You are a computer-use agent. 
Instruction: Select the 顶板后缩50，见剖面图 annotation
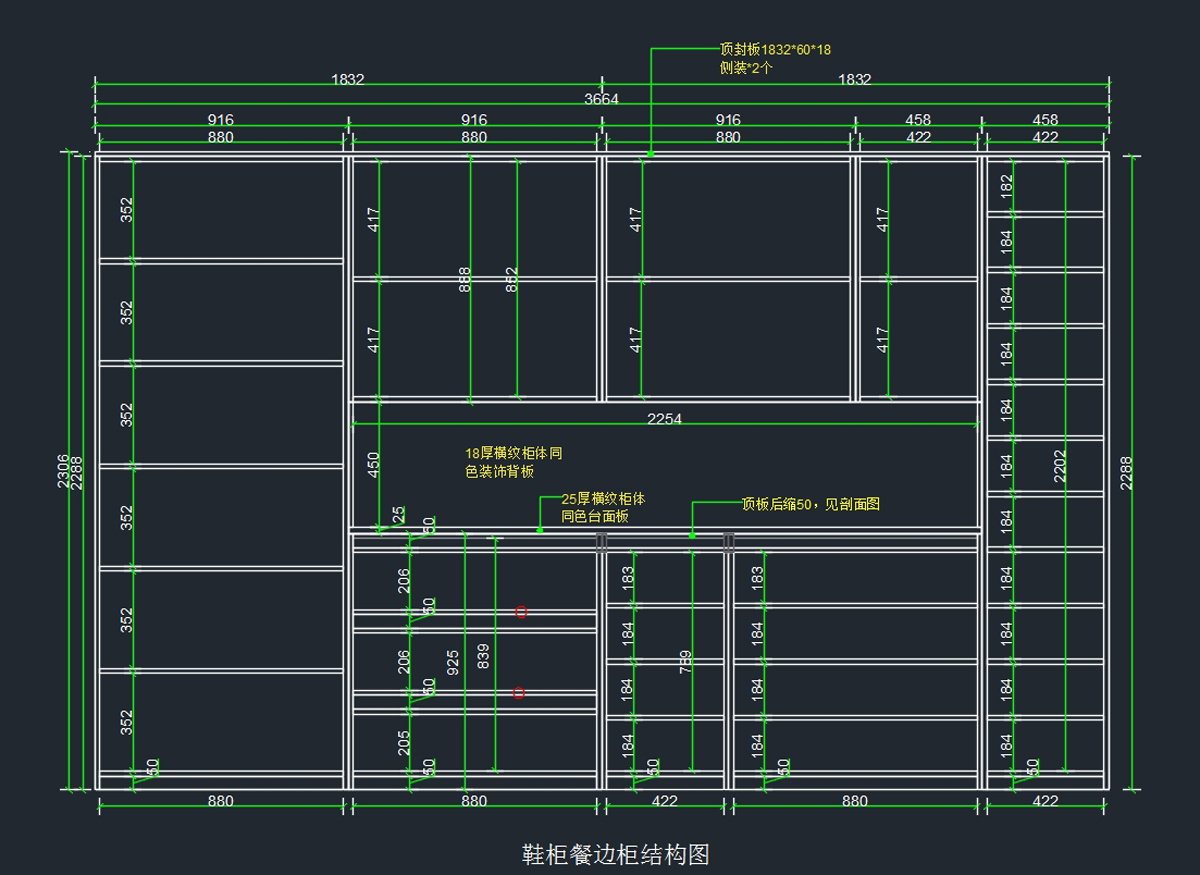point(809,504)
